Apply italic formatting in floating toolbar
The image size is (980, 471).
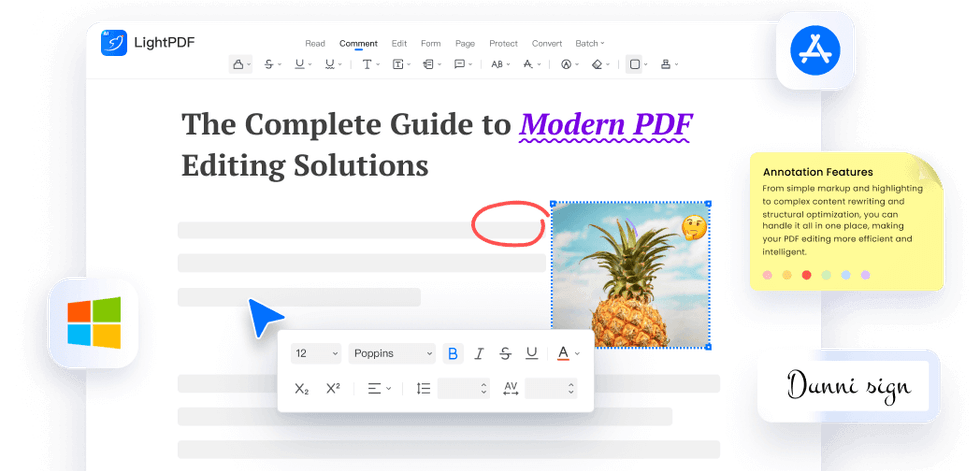pos(479,354)
